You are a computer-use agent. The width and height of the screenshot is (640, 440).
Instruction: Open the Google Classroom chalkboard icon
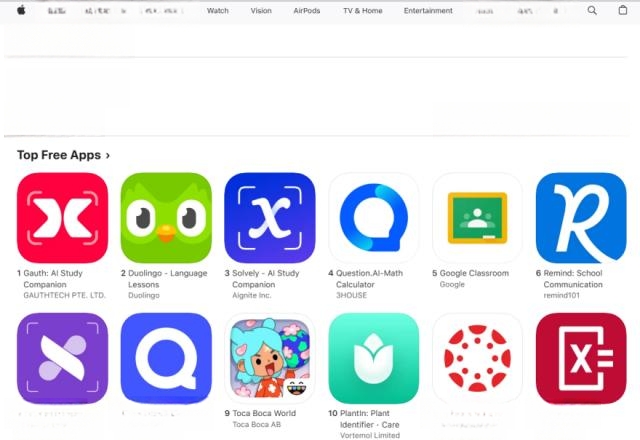(x=477, y=218)
